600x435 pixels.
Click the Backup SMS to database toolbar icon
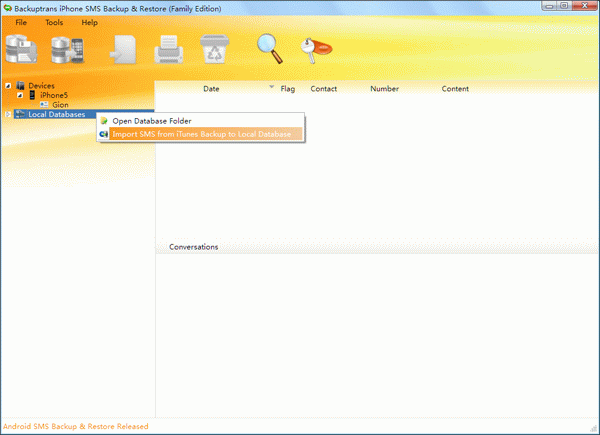(21, 49)
